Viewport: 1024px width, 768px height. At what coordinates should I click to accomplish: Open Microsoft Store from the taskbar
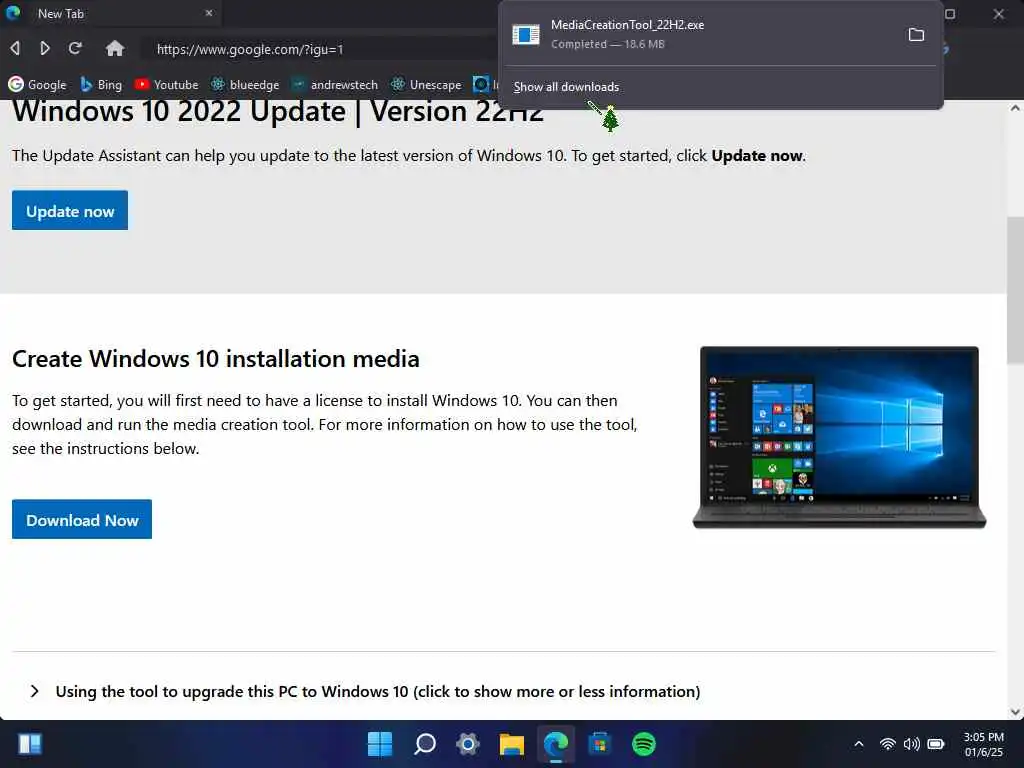coord(600,744)
